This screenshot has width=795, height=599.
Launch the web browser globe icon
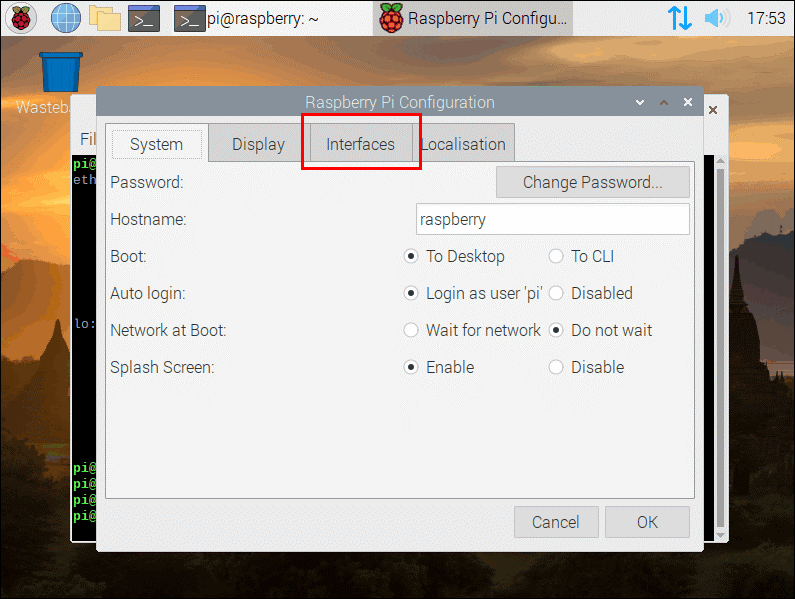[x=66, y=18]
